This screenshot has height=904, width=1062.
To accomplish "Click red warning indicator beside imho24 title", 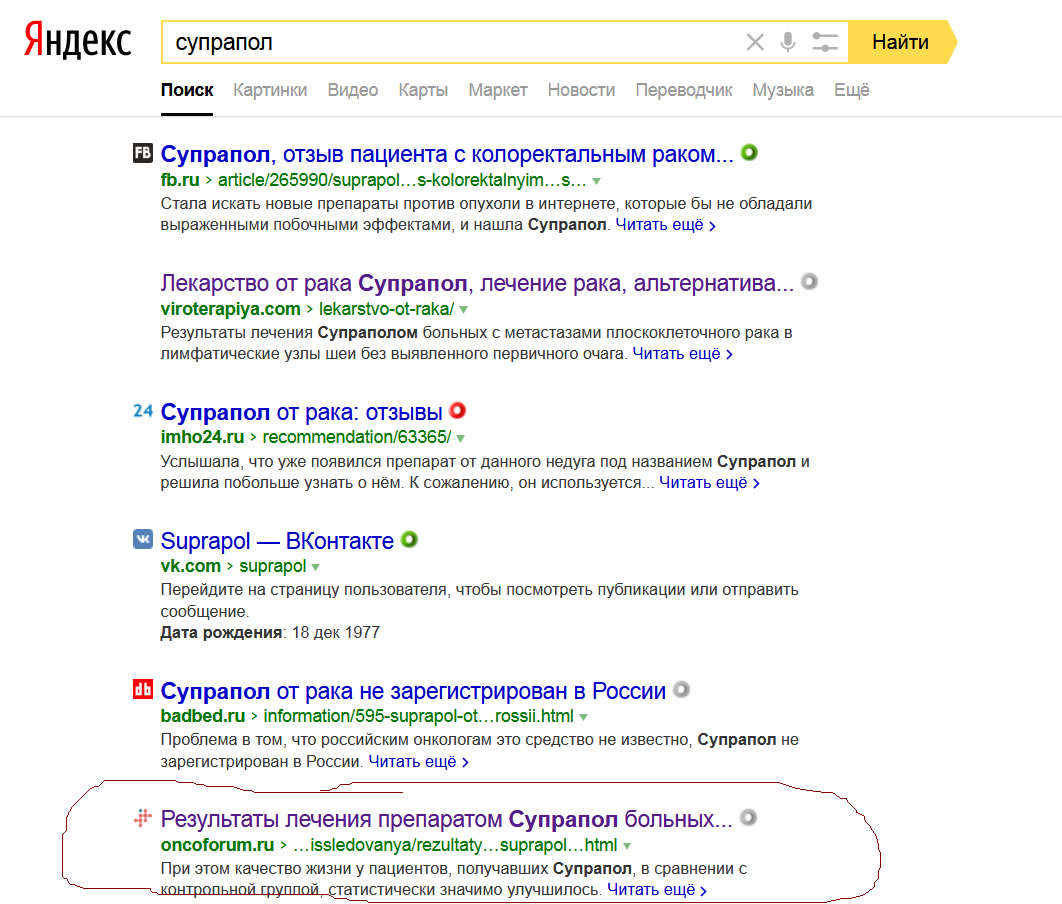I will click(x=458, y=410).
